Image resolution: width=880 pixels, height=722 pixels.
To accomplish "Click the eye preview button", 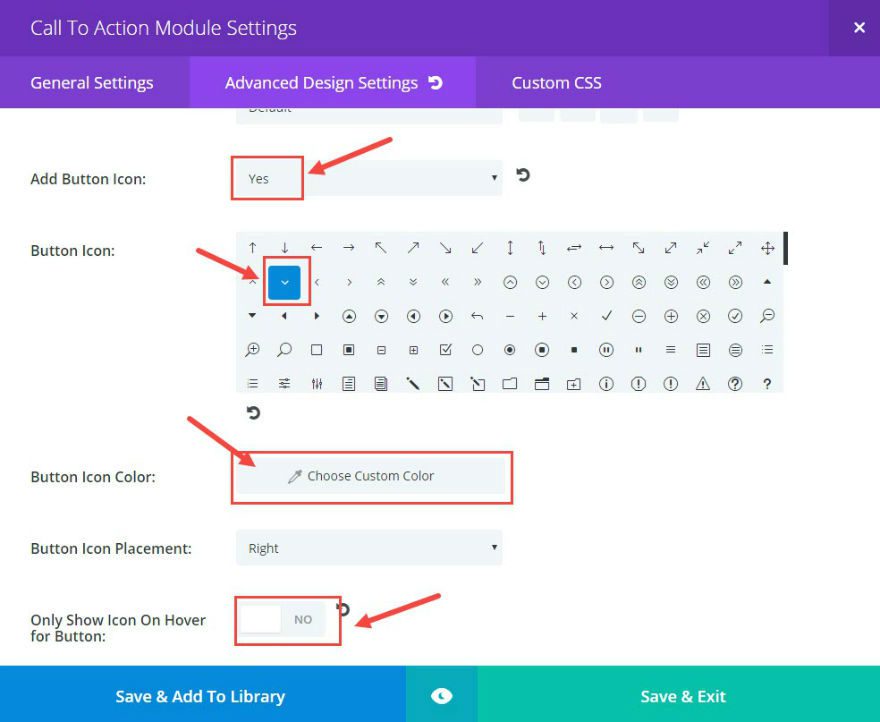I will point(441,696).
